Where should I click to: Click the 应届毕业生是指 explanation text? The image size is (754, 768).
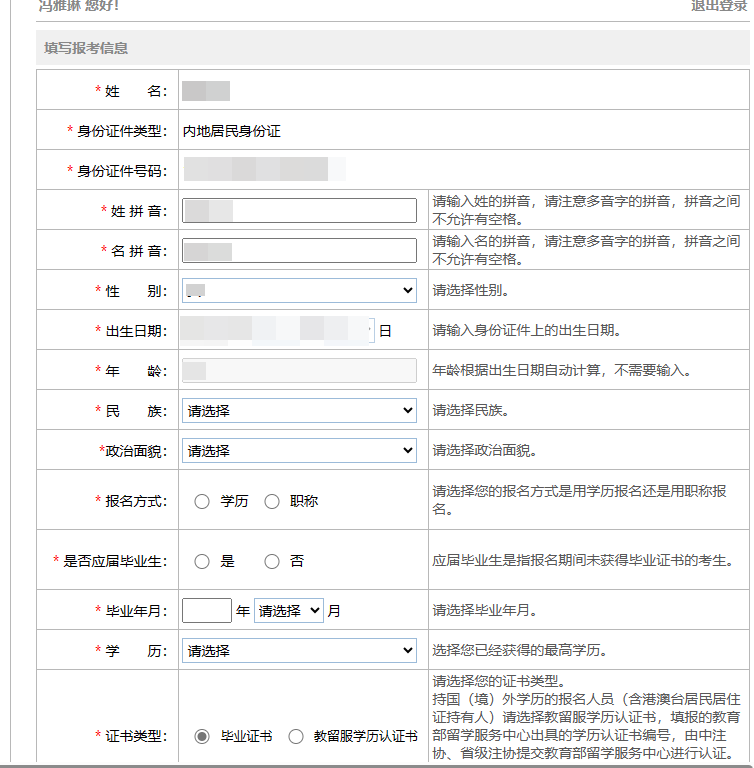(x=583, y=560)
